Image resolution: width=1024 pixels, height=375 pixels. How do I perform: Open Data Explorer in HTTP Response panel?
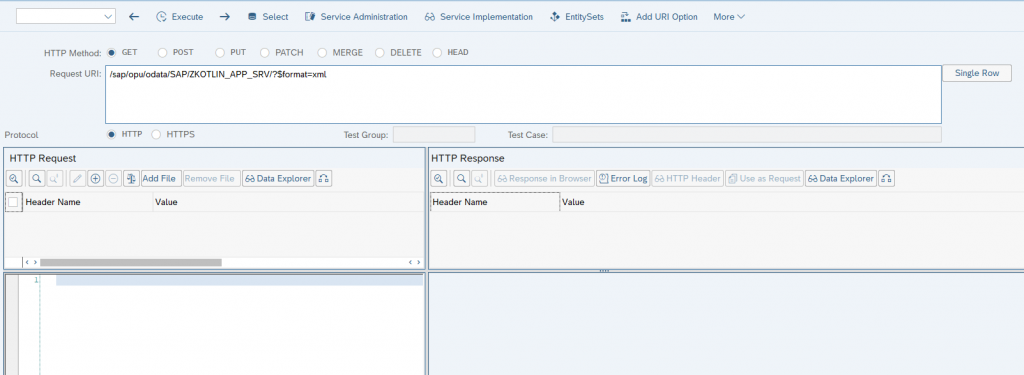[841, 178]
